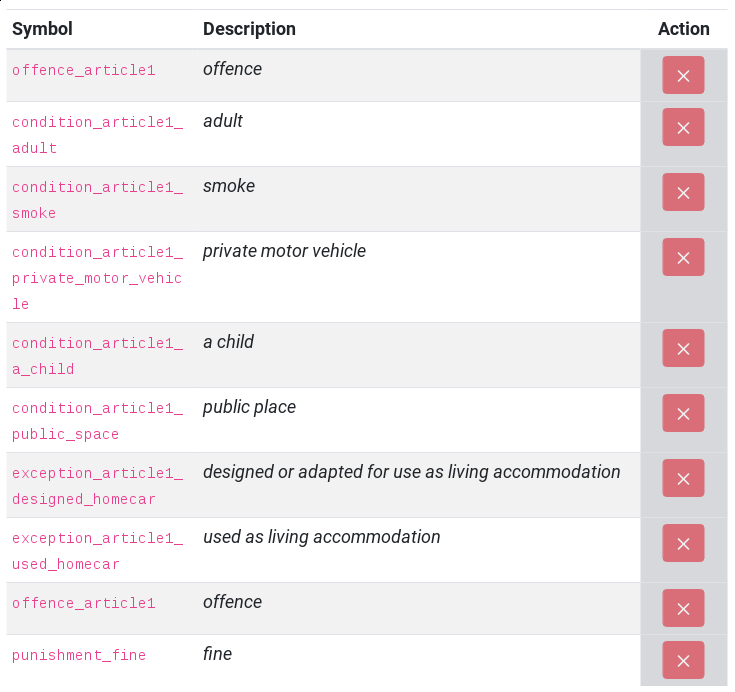Delete the exception_article1_used_homecar row
The width and height of the screenshot is (735, 692).
pos(683,544)
